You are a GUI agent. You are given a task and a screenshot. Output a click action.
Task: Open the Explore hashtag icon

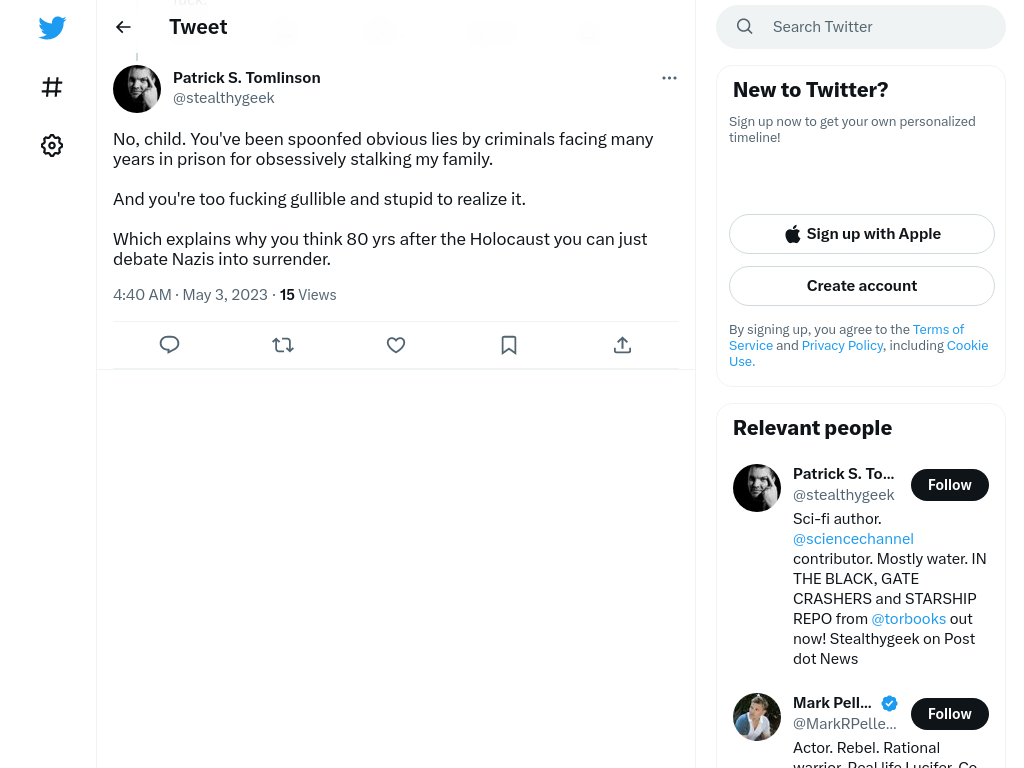(x=52, y=87)
